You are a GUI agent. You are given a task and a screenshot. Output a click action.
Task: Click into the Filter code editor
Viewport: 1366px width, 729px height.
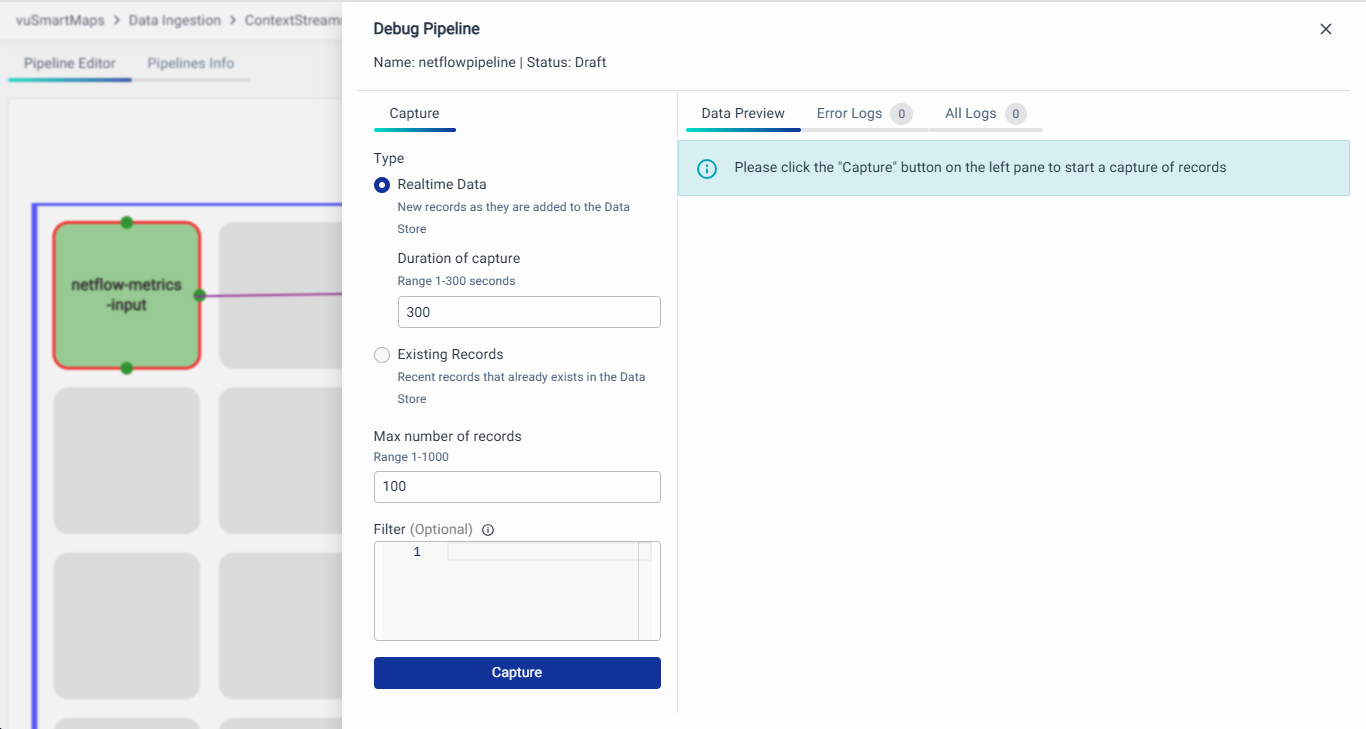[540, 590]
